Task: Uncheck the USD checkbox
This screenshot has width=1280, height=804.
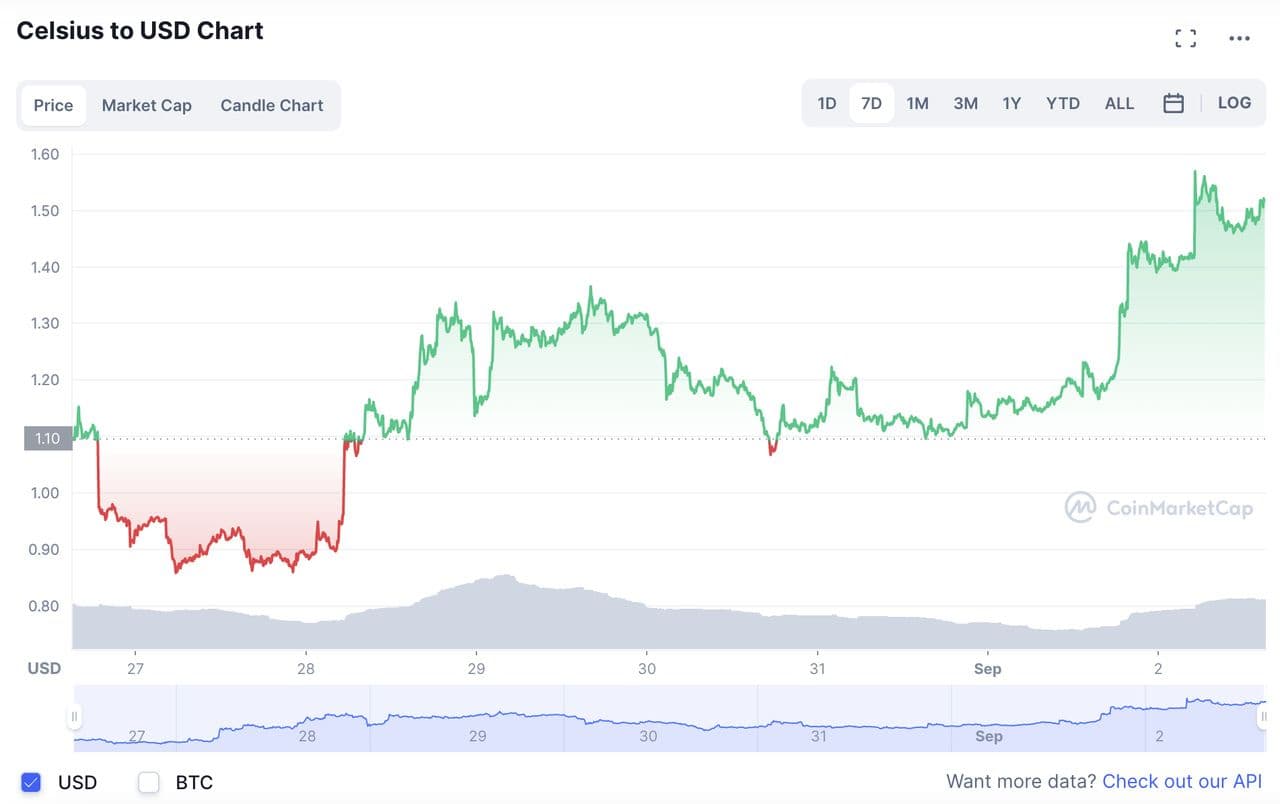Action: (x=31, y=782)
